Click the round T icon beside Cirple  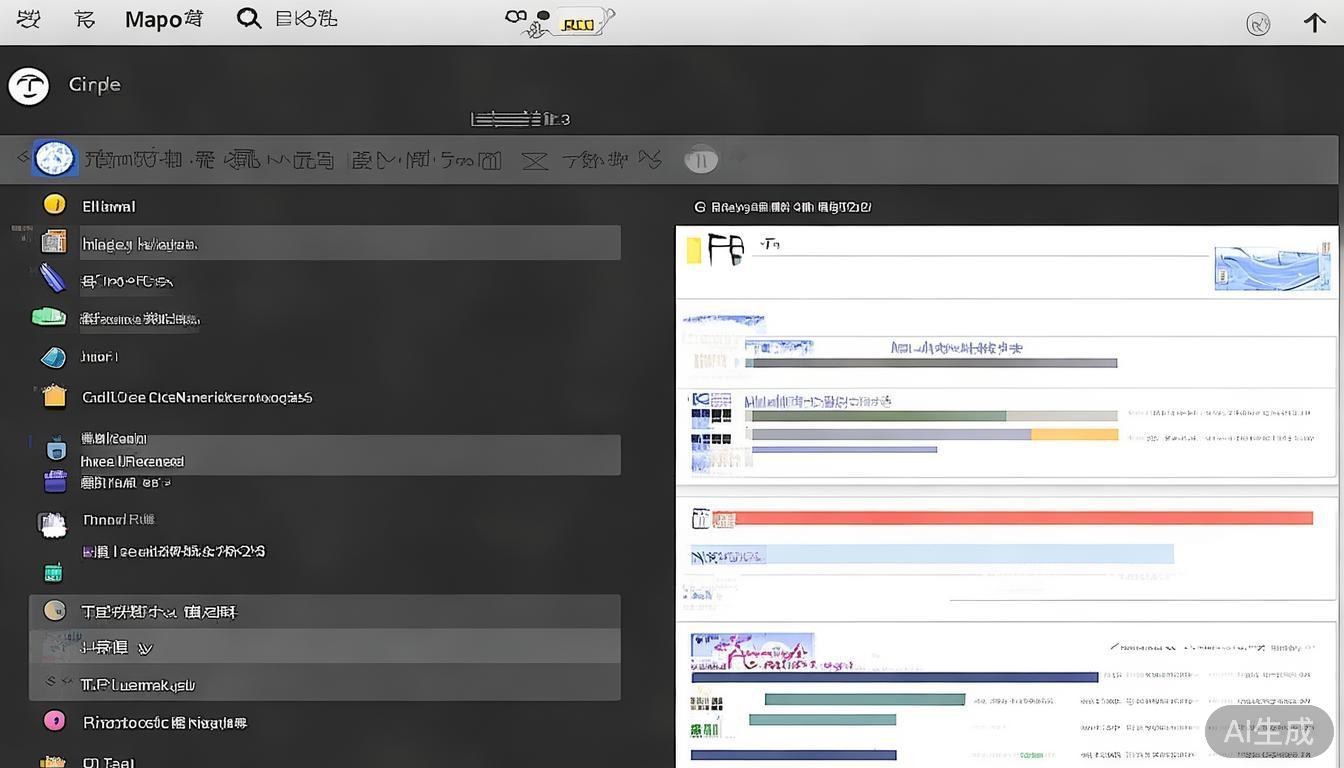(29, 86)
